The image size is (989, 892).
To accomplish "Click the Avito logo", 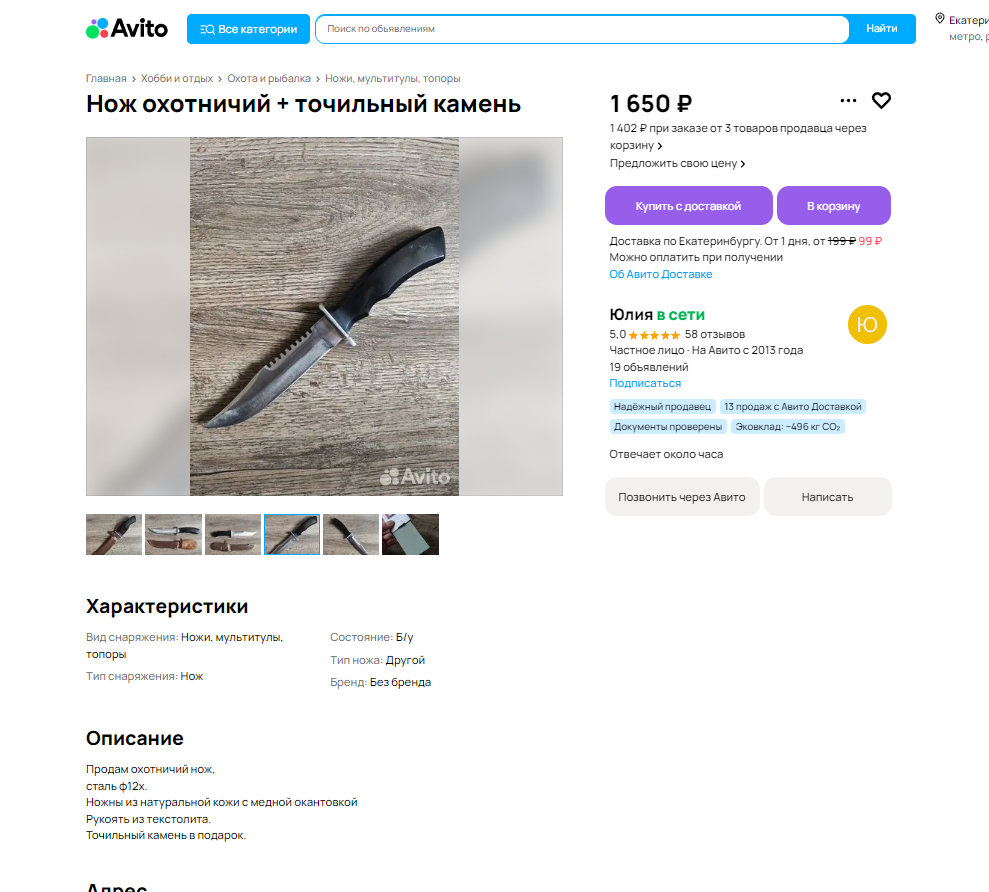I will [x=127, y=28].
